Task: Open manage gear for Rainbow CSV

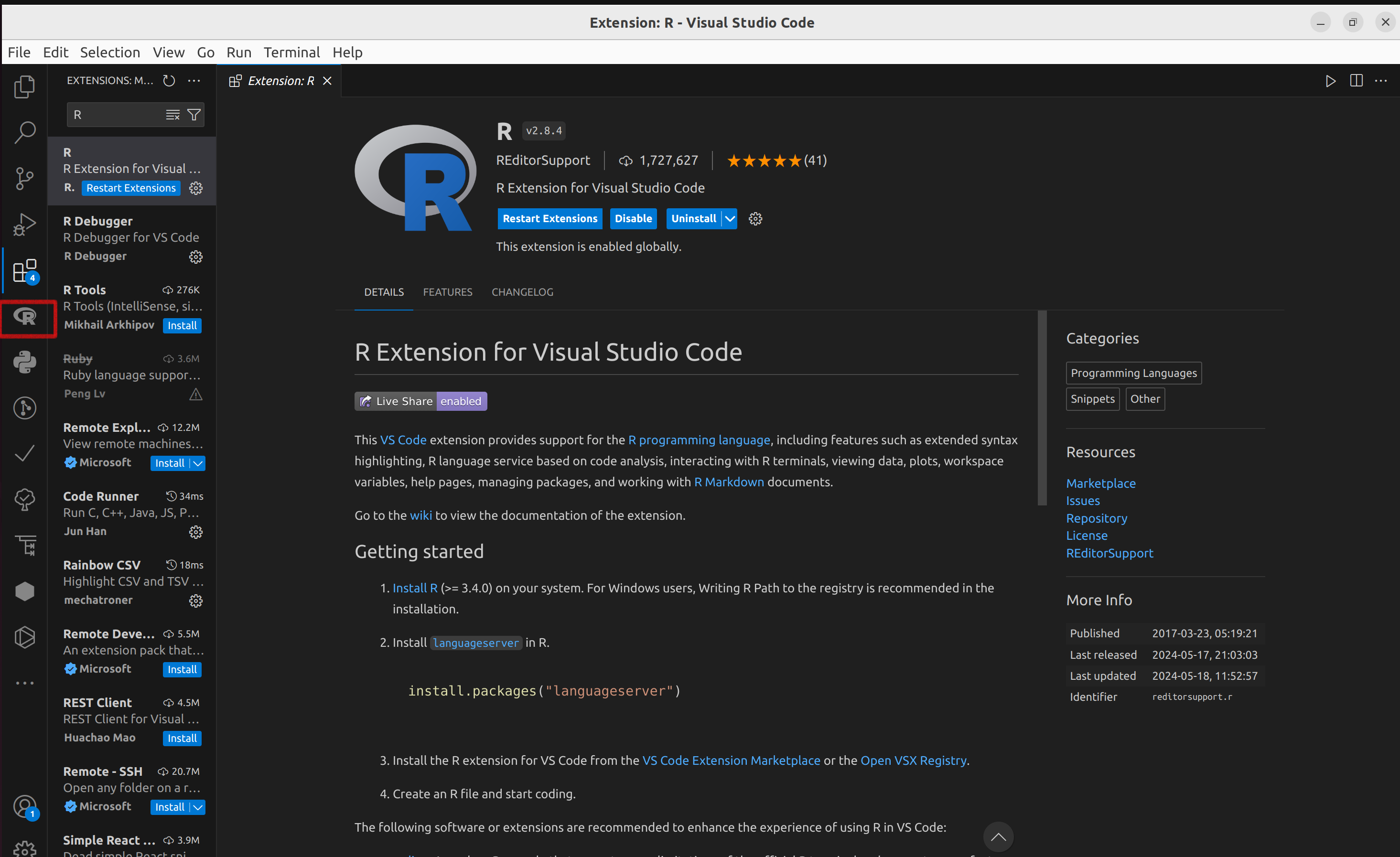Action: click(195, 600)
